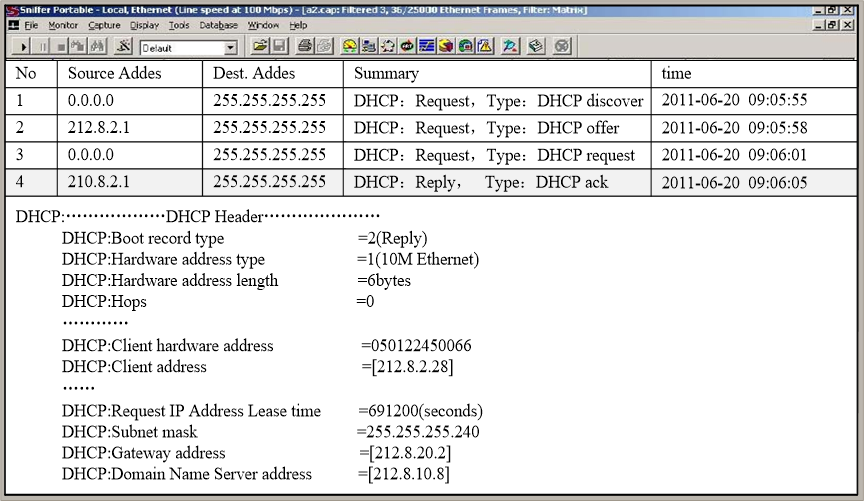
Task: Click the application icon in menu bar
Action: 14,25
